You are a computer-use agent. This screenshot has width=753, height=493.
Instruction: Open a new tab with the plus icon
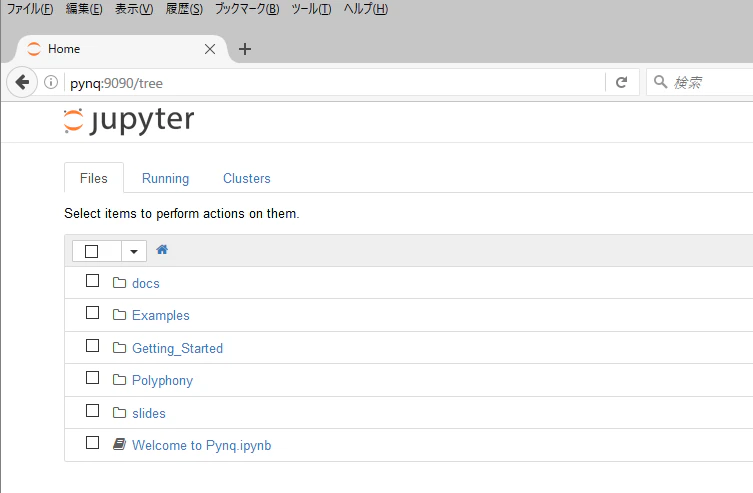pos(245,49)
